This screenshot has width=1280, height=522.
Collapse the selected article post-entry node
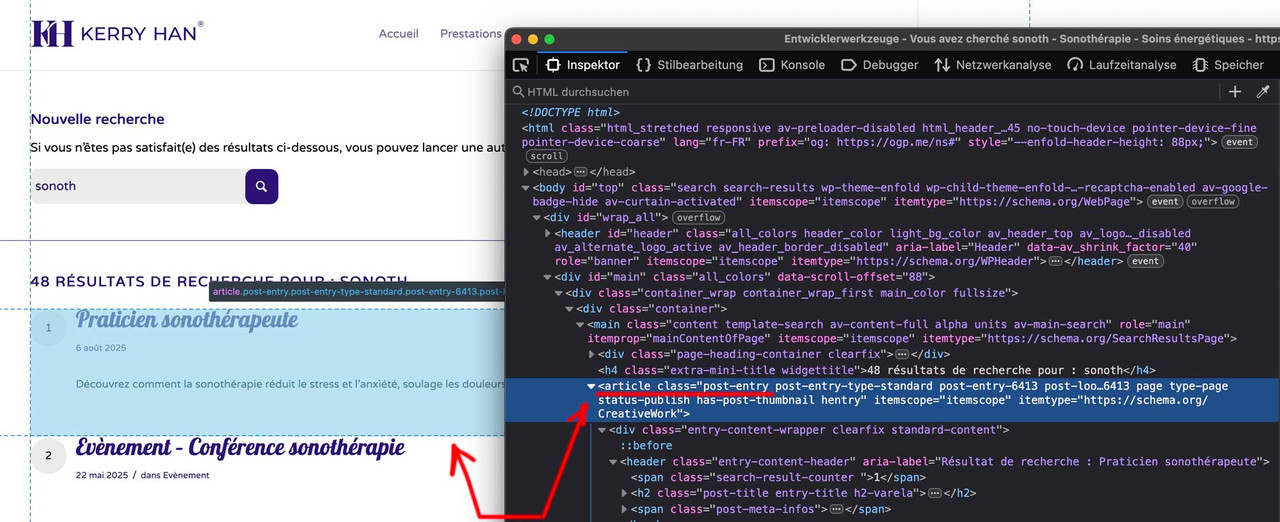[592, 386]
